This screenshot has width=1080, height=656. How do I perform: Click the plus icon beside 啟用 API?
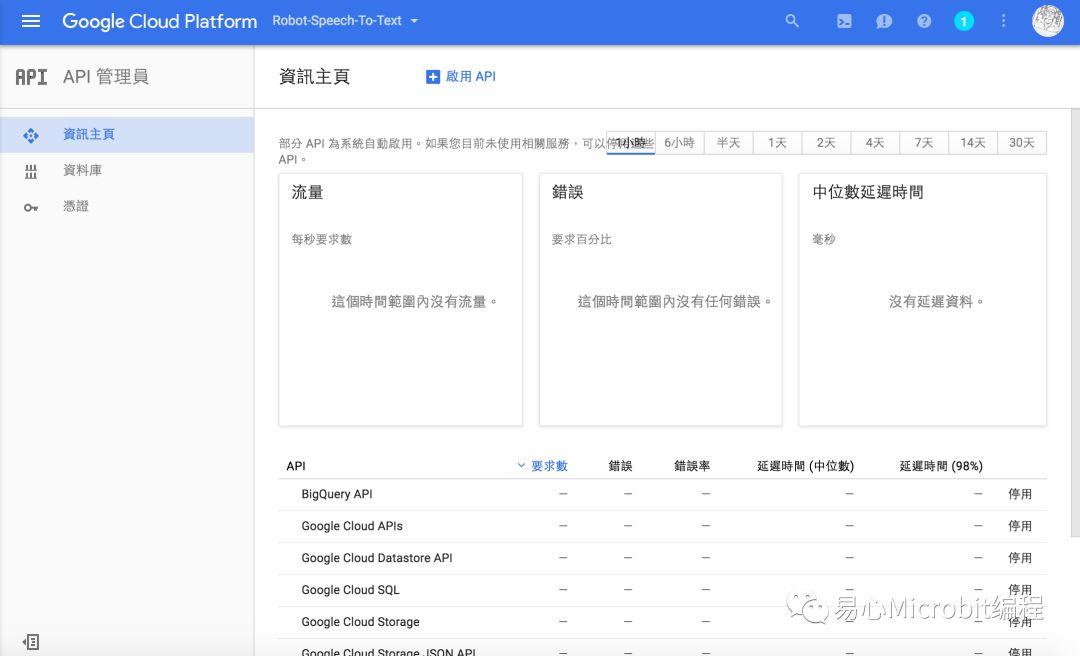coord(433,77)
